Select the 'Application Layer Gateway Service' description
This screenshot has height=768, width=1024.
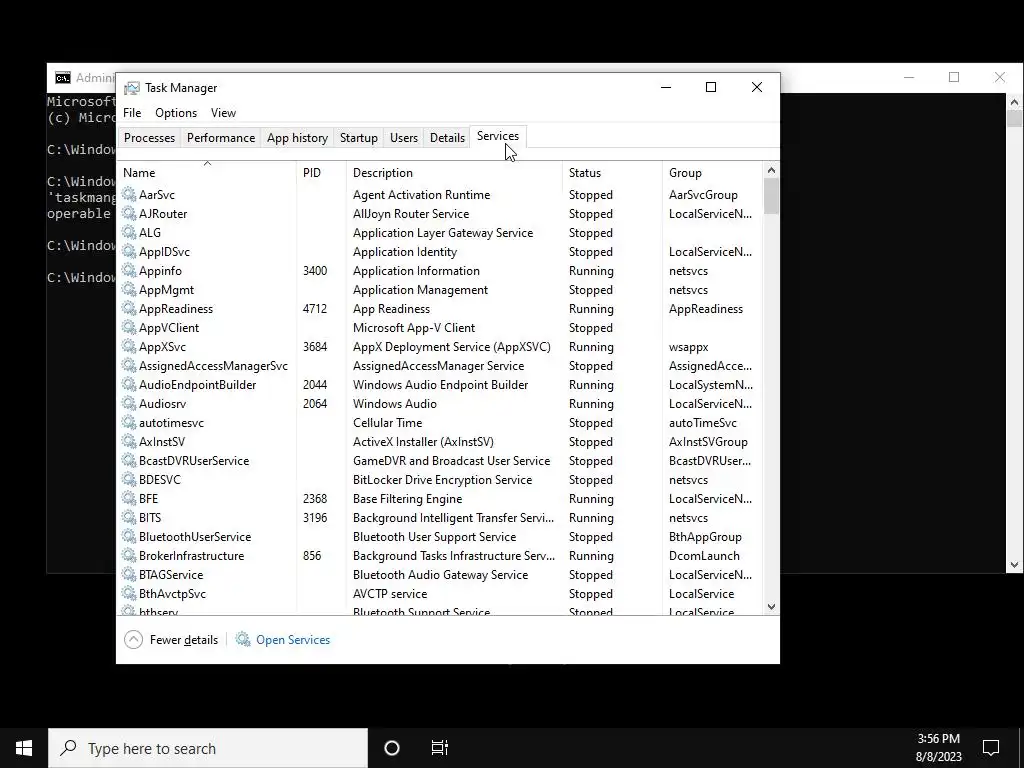pos(443,232)
